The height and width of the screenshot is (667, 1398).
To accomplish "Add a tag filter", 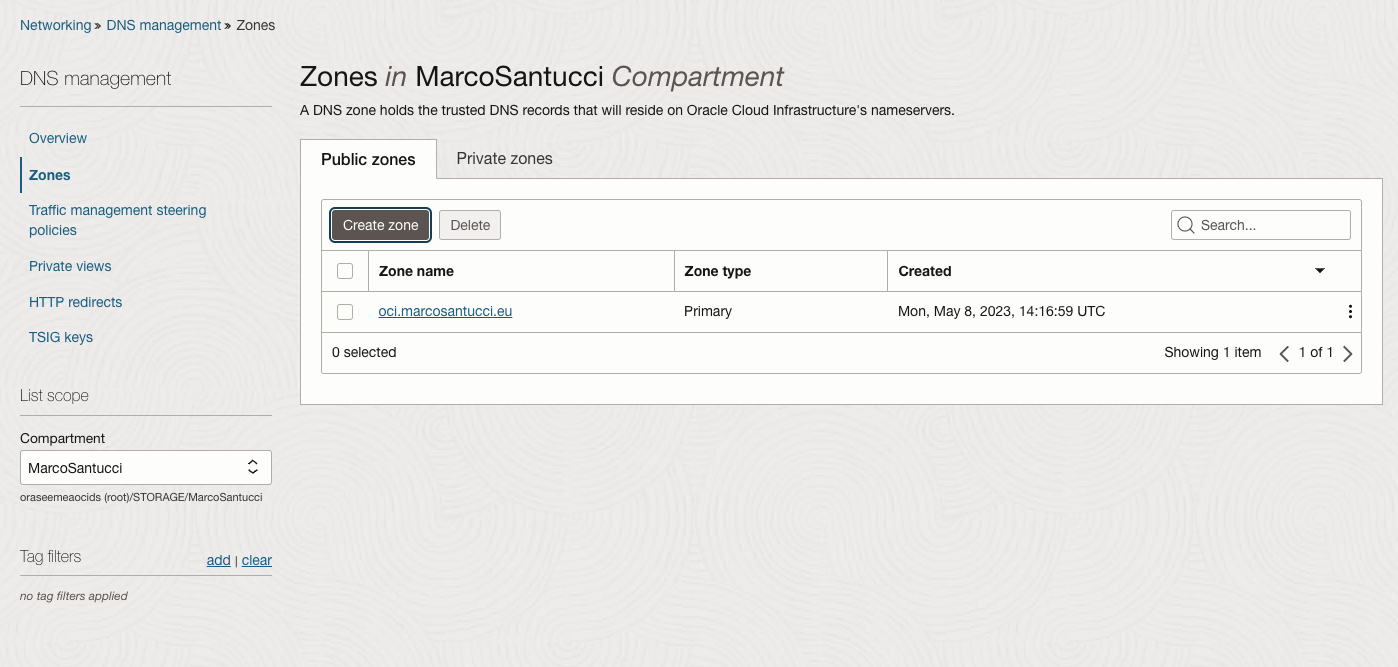I will [x=218, y=560].
